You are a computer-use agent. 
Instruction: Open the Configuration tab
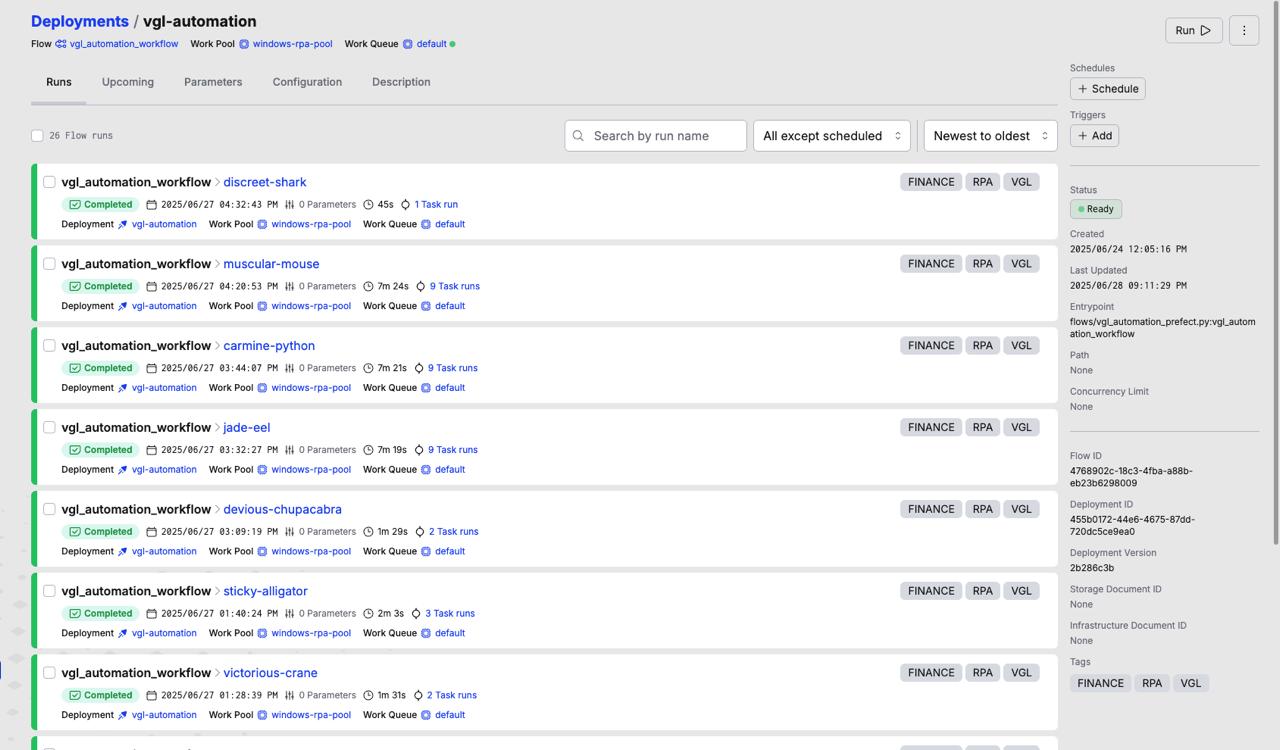[x=307, y=82]
